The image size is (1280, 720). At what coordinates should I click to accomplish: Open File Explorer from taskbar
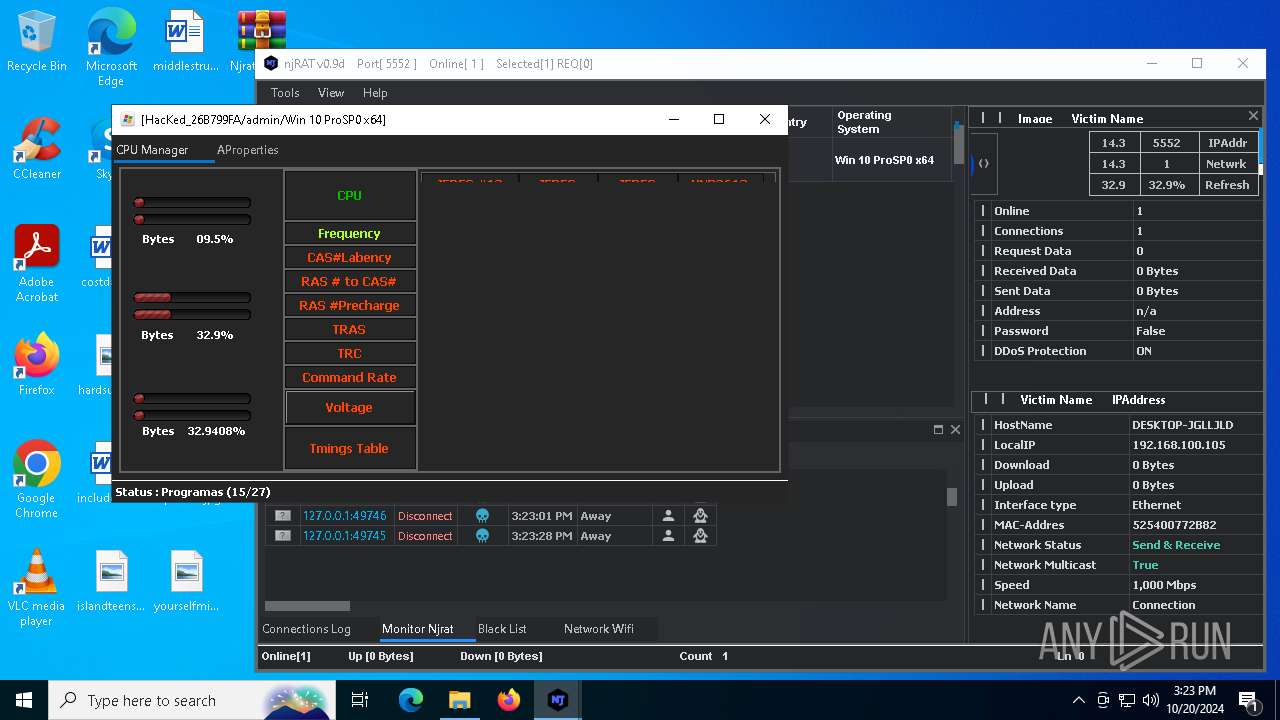[x=459, y=700]
